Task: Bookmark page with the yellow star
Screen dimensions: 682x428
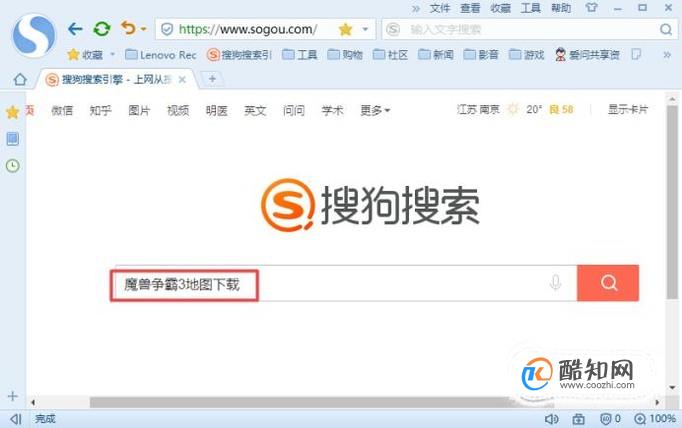Action: tap(345, 30)
